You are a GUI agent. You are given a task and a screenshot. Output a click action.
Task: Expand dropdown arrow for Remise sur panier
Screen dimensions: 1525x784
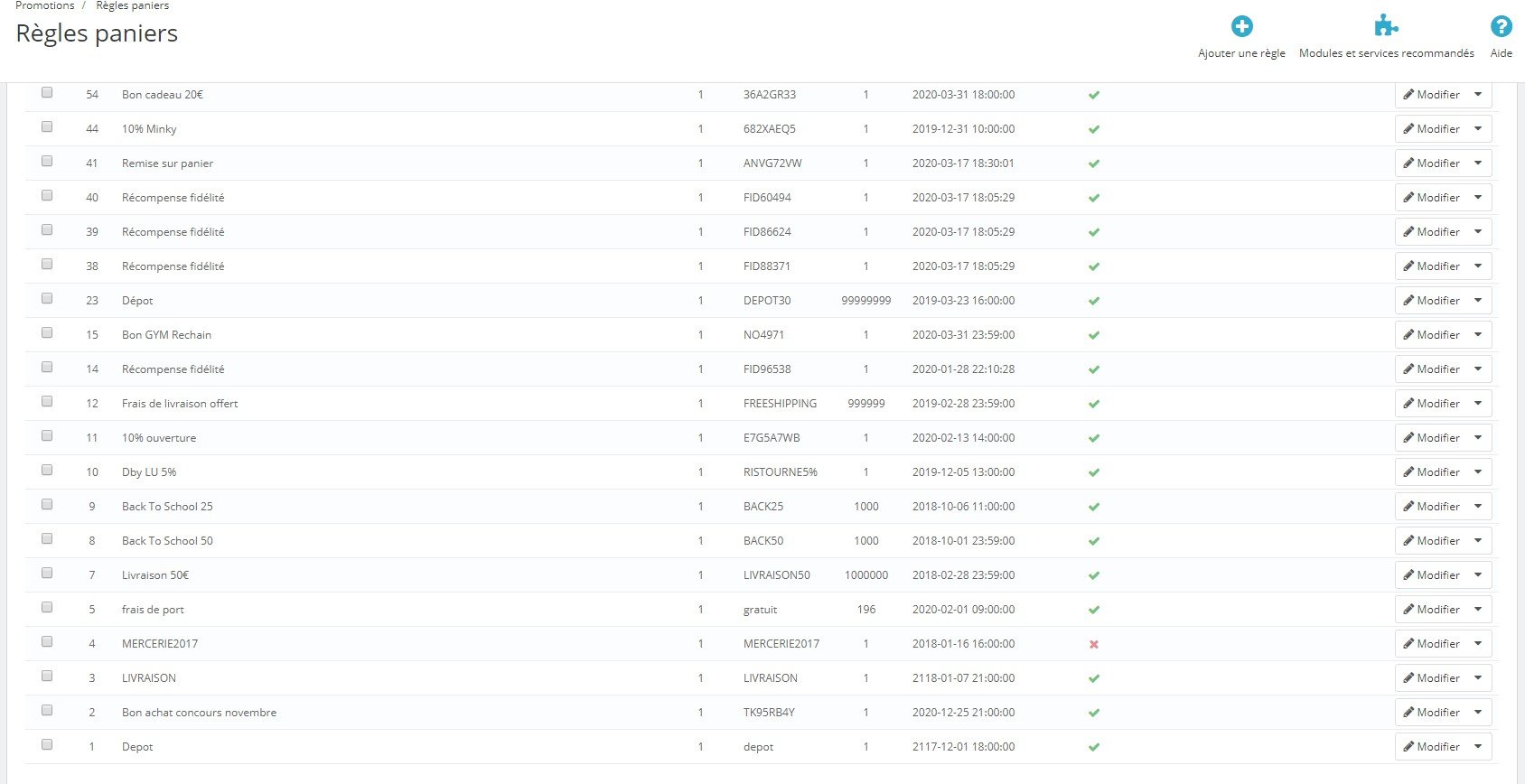[1478, 163]
